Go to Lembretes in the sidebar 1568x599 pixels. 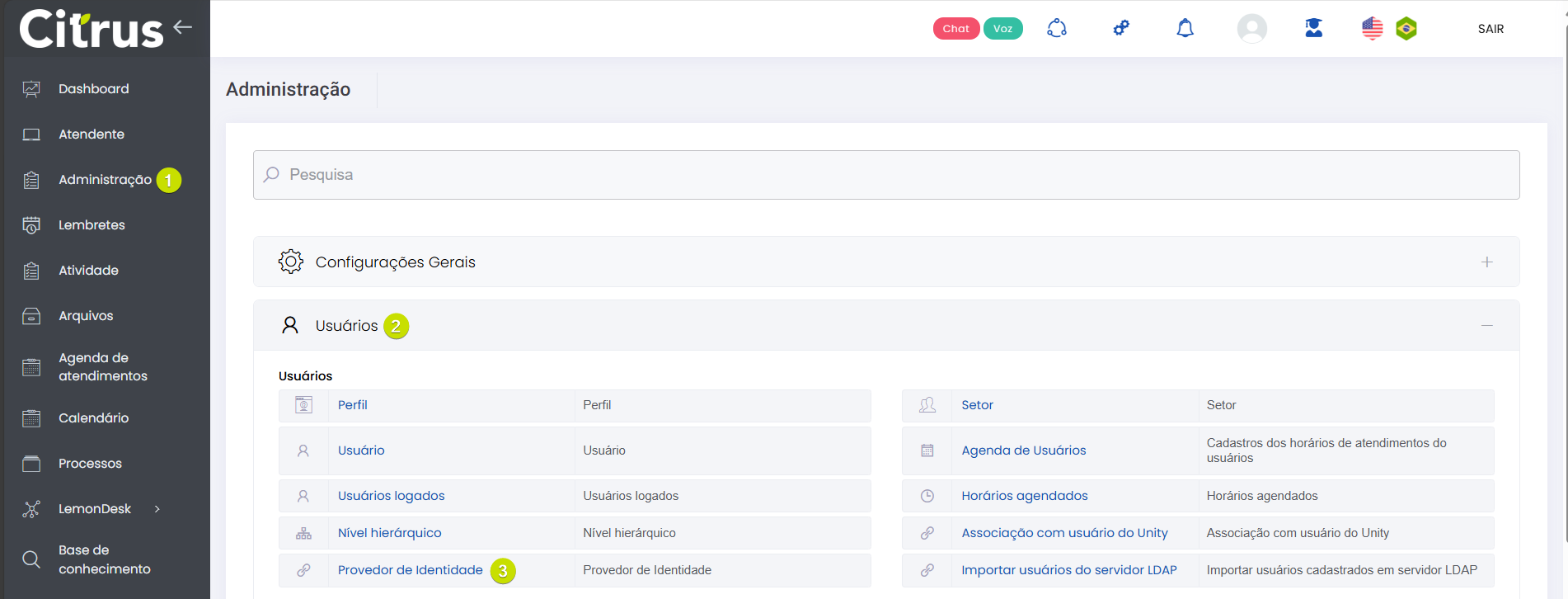pyautogui.click(x=92, y=225)
